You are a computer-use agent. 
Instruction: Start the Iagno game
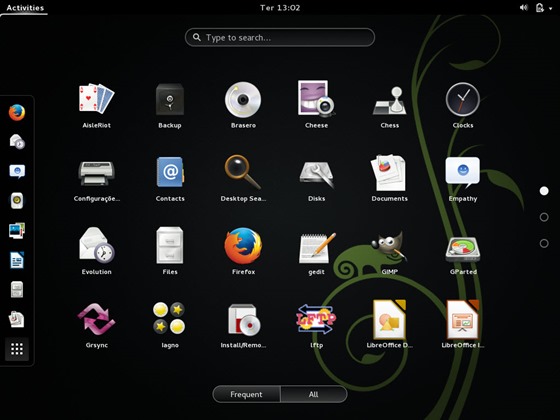[x=169, y=318]
